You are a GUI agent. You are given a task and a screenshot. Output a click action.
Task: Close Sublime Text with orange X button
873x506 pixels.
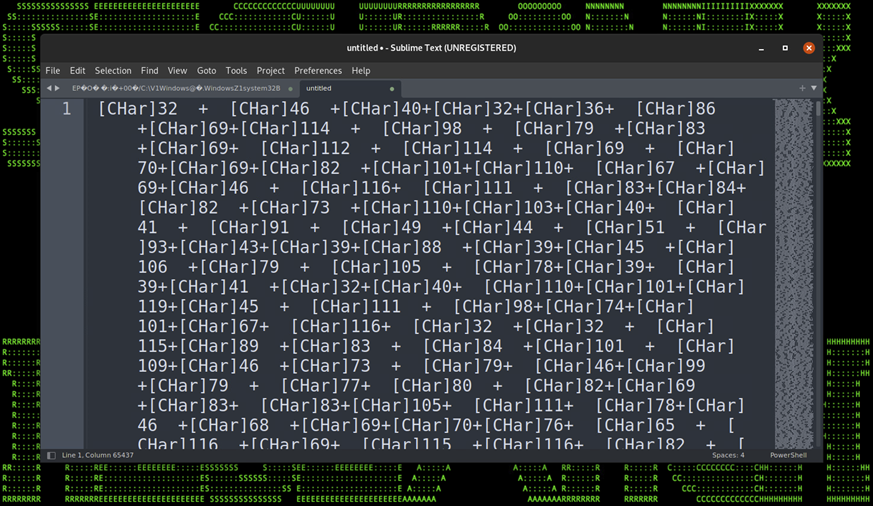(x=809, y=48)
